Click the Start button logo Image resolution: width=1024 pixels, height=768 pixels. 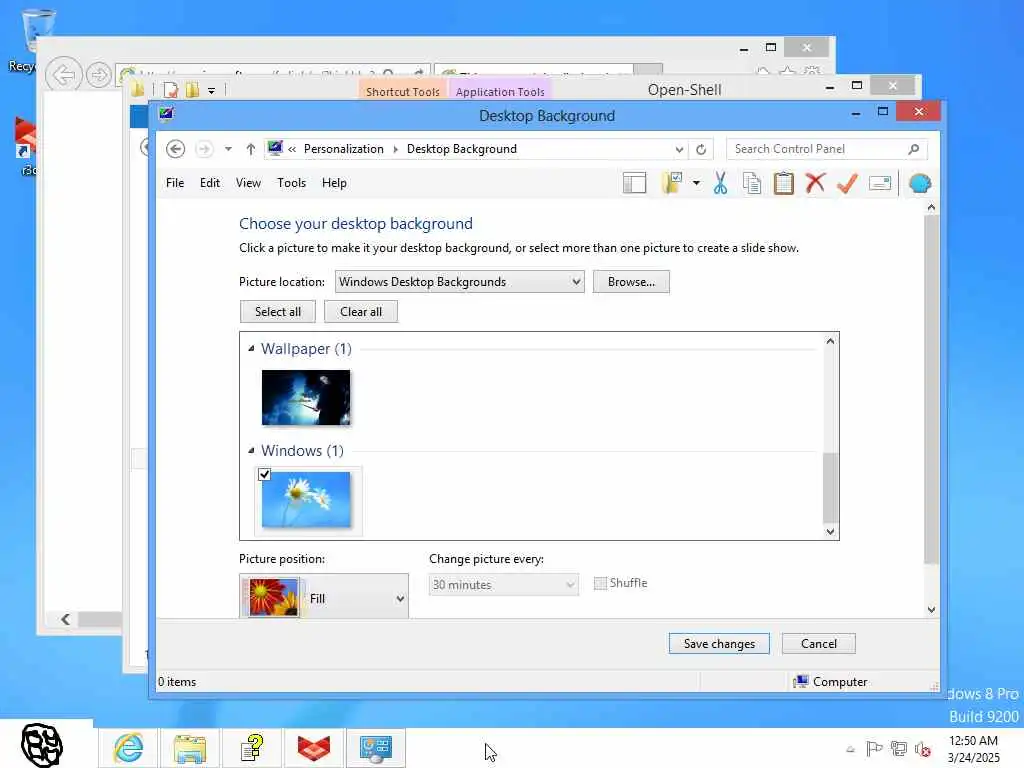point(42,745)
